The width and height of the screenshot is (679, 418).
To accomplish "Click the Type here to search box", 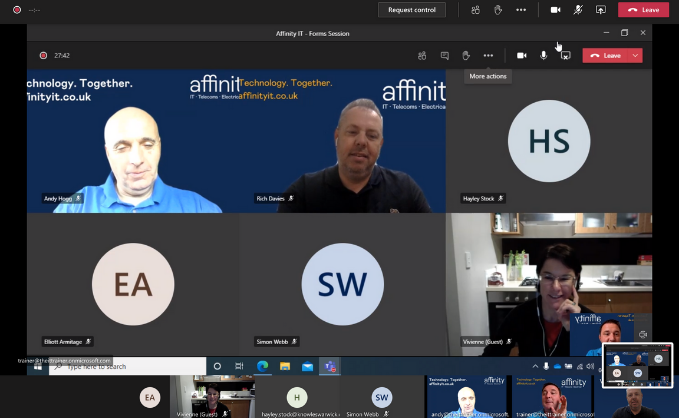I will pos(127,366).
